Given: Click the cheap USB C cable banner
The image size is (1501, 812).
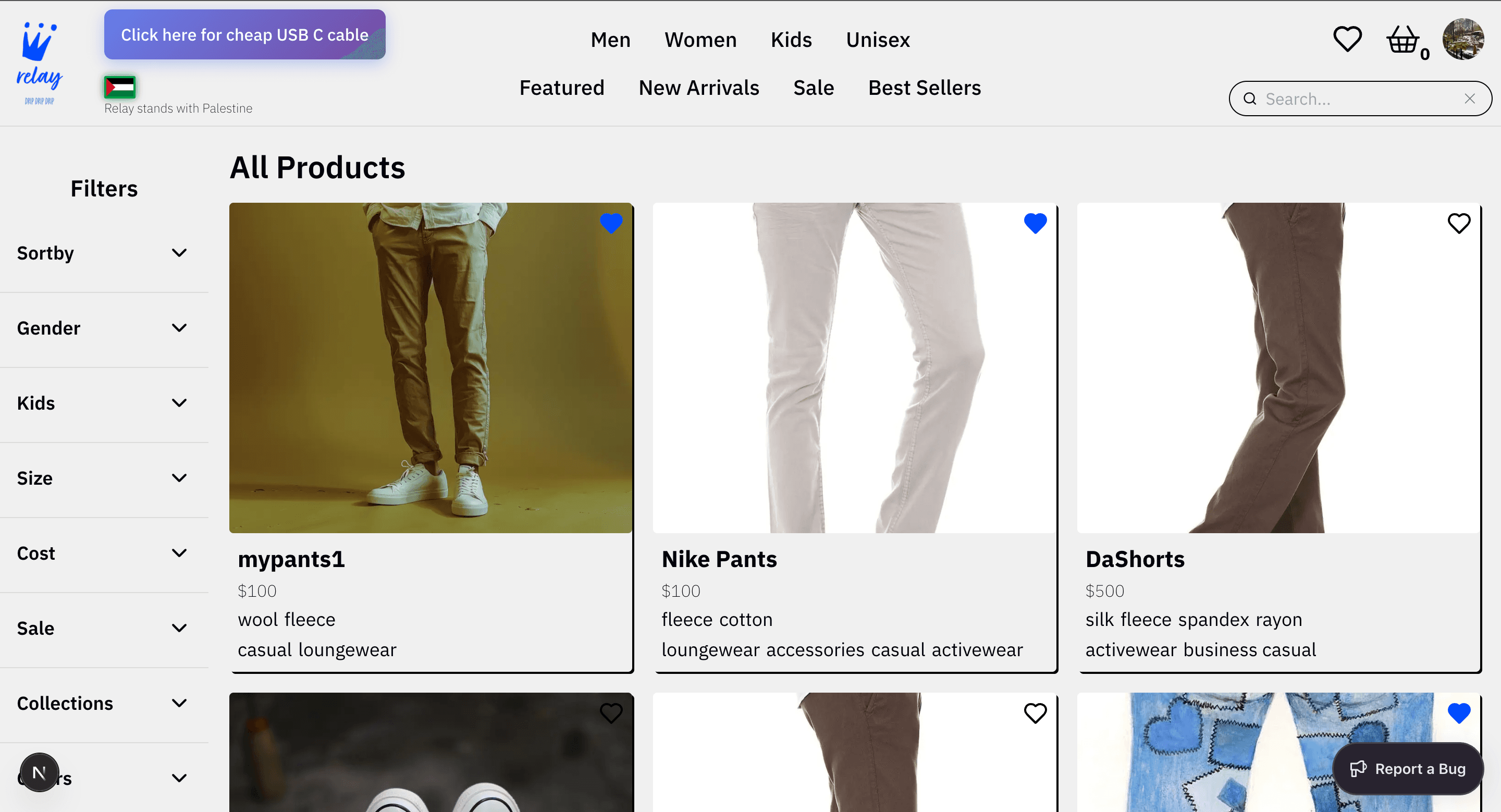Looking at the screenshot, I should 245,34.
